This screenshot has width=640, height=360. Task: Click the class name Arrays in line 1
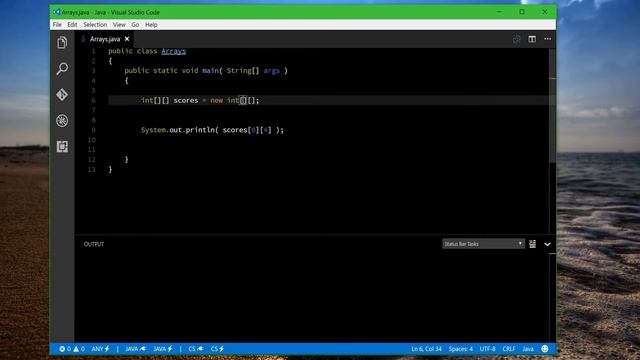[173, 51]
